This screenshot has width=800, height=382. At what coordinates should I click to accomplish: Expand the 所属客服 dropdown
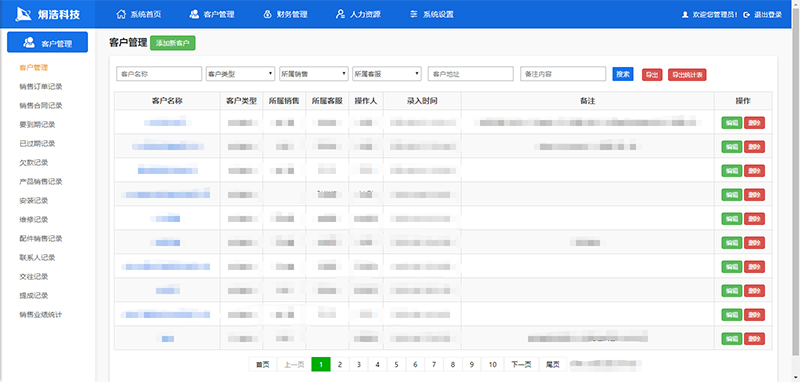click(387, 74)
